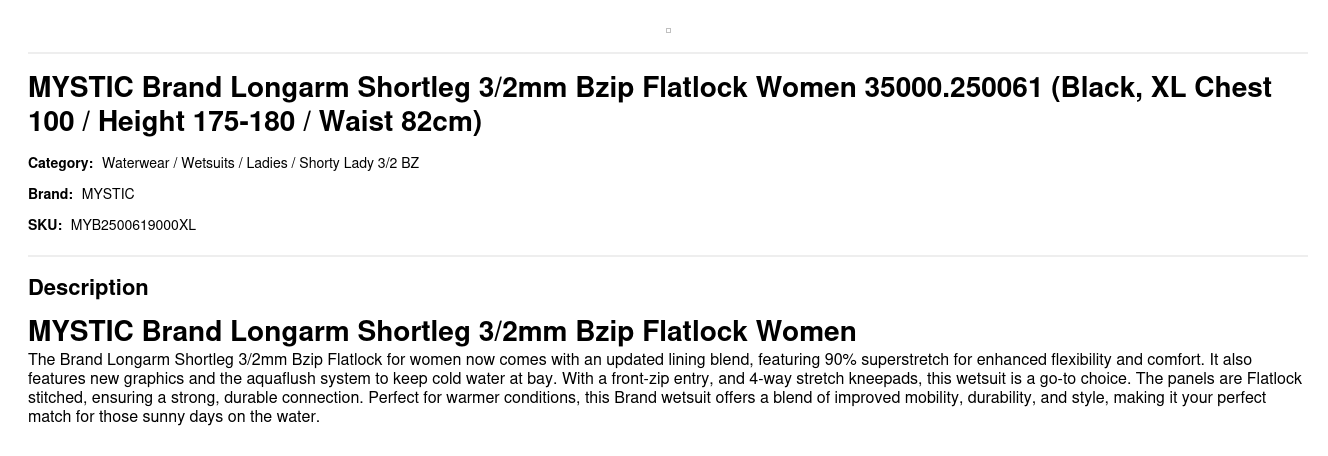Viewport: 1328px width, 456px height.
Task: Click the Description section heading
Action: 88,288
